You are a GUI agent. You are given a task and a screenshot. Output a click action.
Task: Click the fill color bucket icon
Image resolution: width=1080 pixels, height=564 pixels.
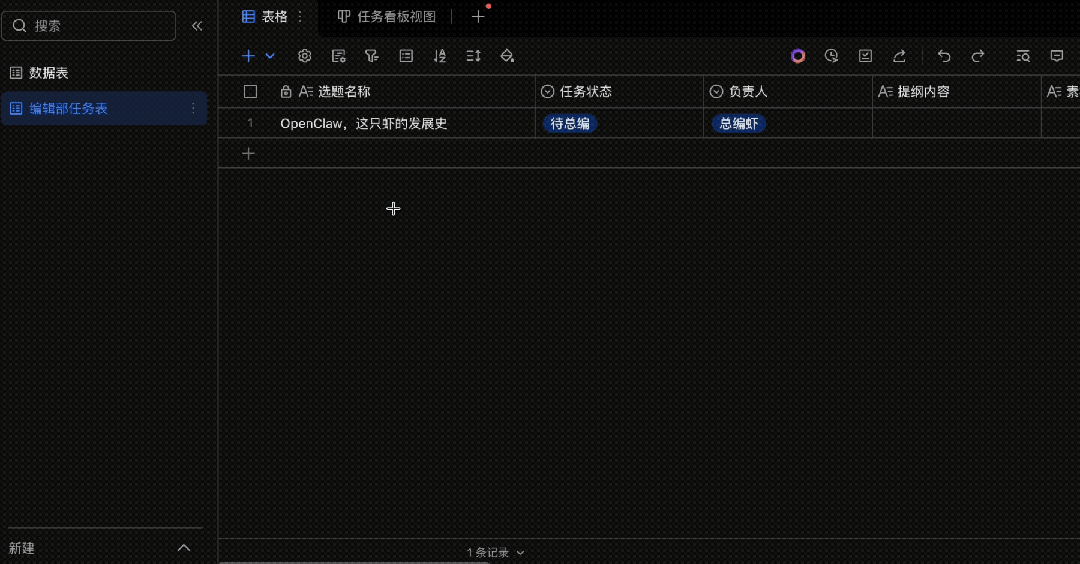(507, 56)
